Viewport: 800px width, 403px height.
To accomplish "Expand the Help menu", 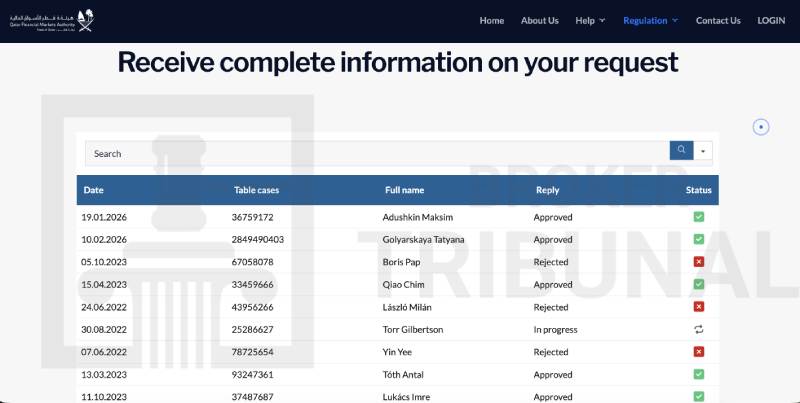I will (x=590, y=20).
